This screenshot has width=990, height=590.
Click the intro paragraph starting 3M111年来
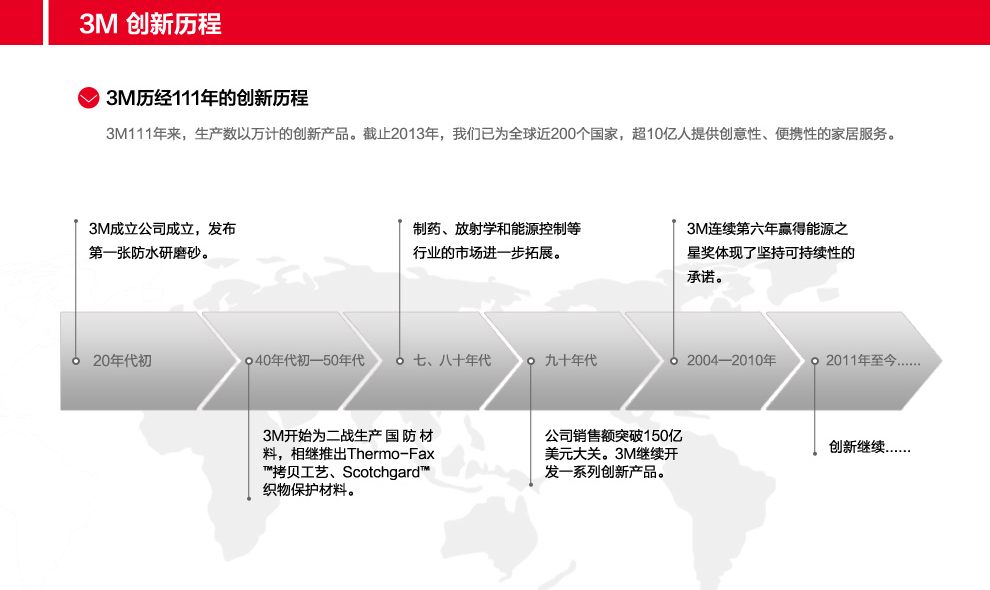click(x=501, y=134)
